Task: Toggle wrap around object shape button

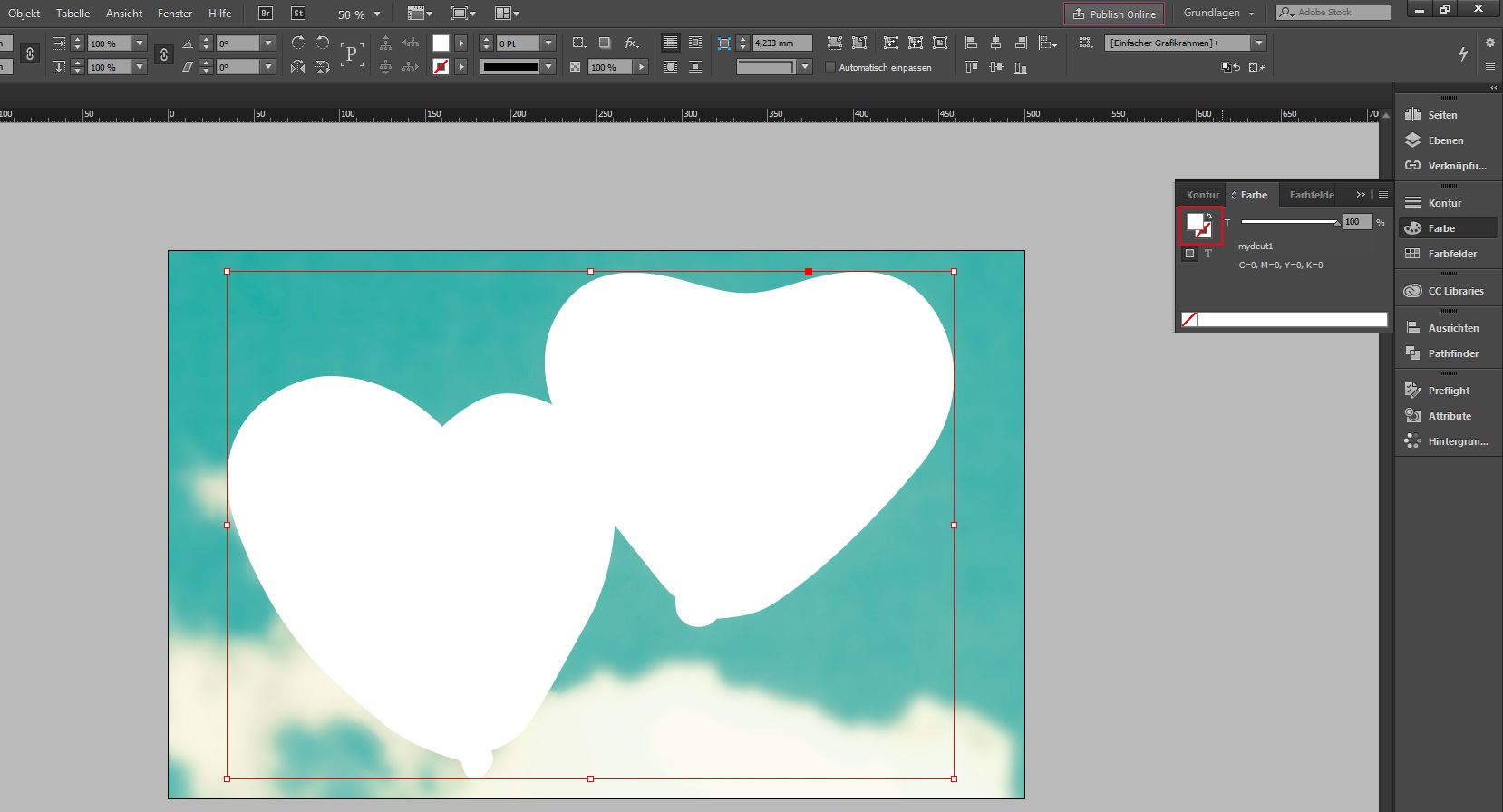Action: (x=670, y=67)
